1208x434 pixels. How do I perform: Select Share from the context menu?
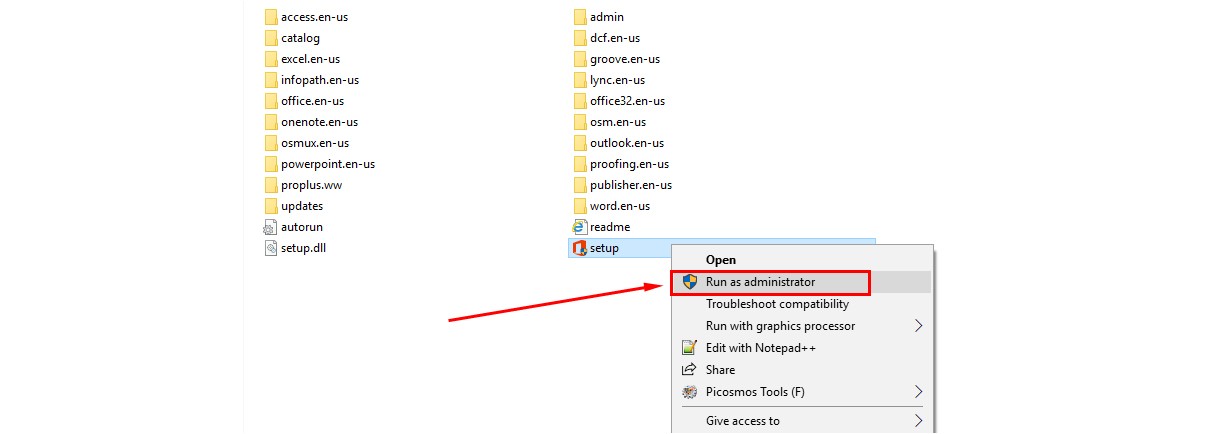coord(720,370)
